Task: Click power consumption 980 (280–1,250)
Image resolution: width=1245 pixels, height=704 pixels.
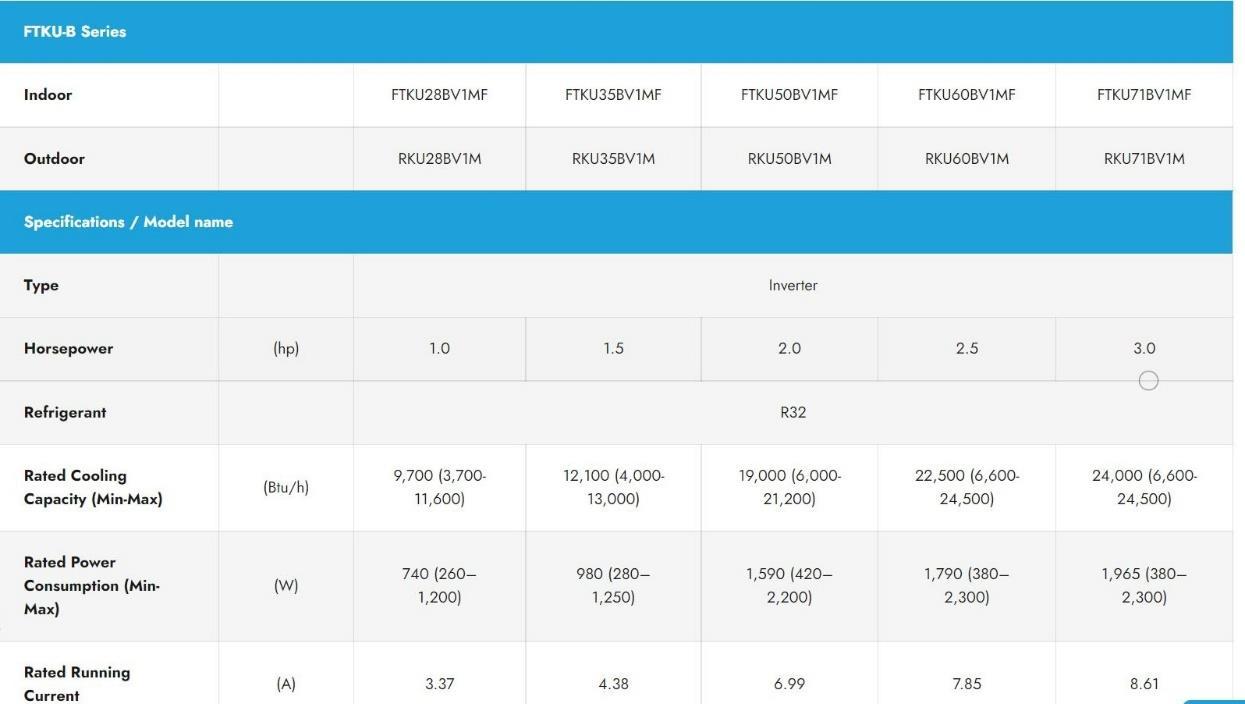Action: click(x=613, y=586)
